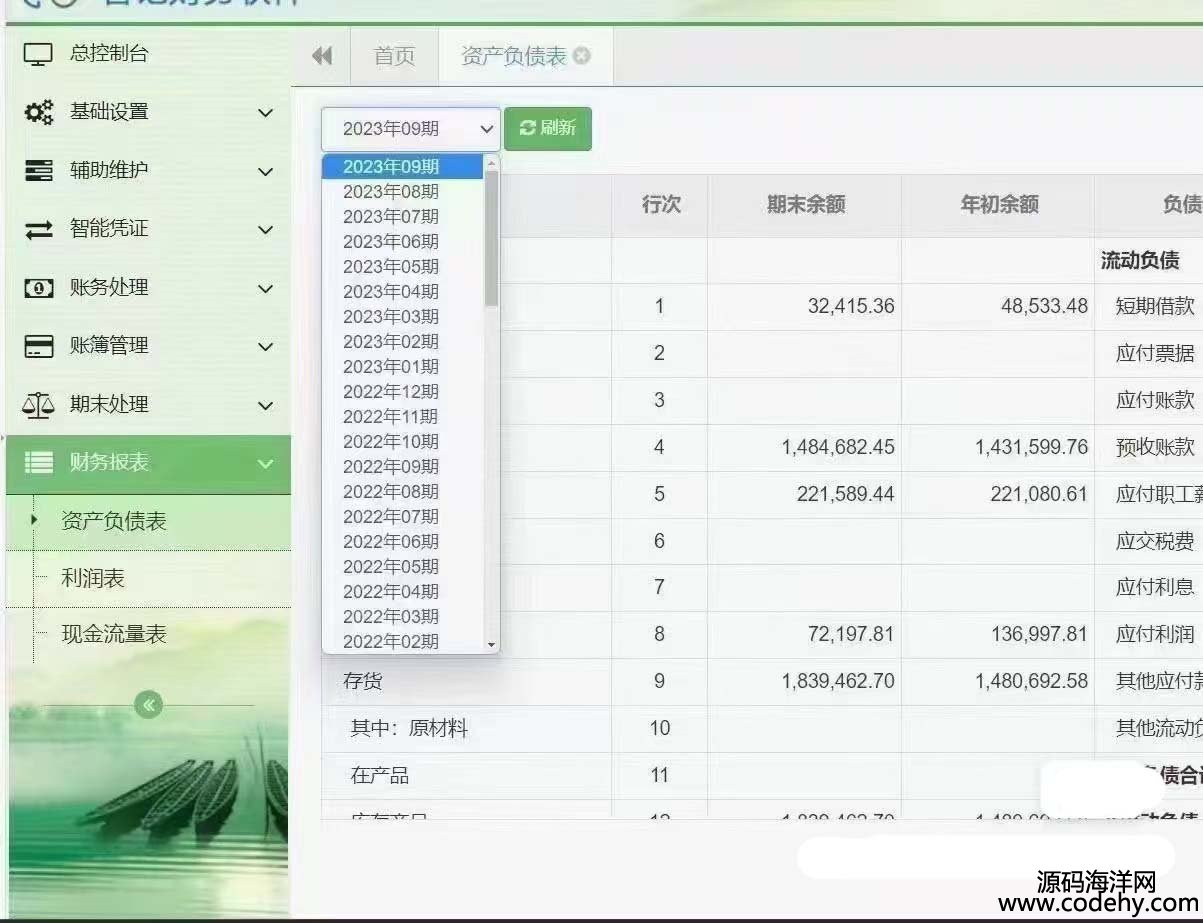Select 2022年10期 option
This screenshot has width=1203, height=923.
403,441
